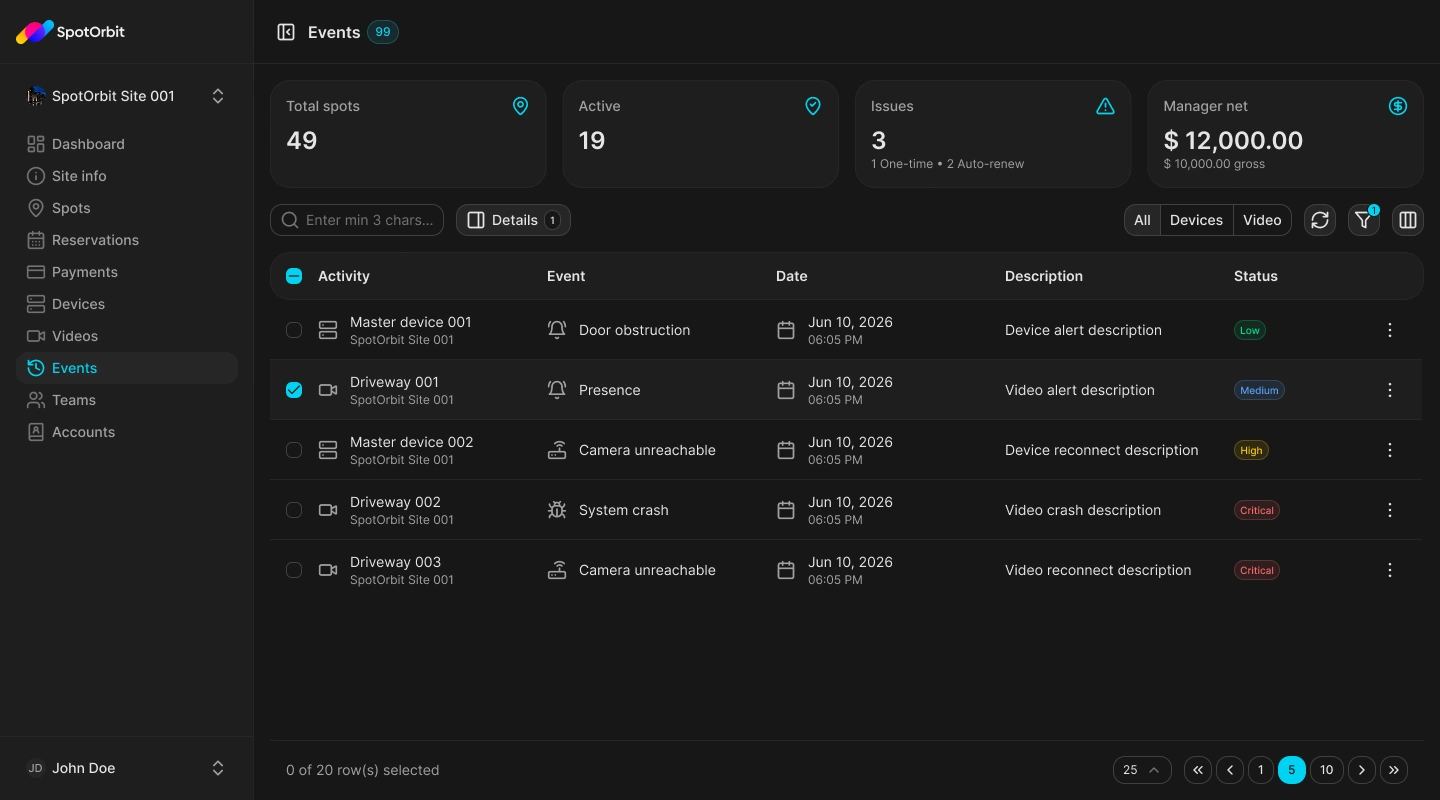1440x800 pixels.
Task: Go to page 10
Action: click(1326, 770)
